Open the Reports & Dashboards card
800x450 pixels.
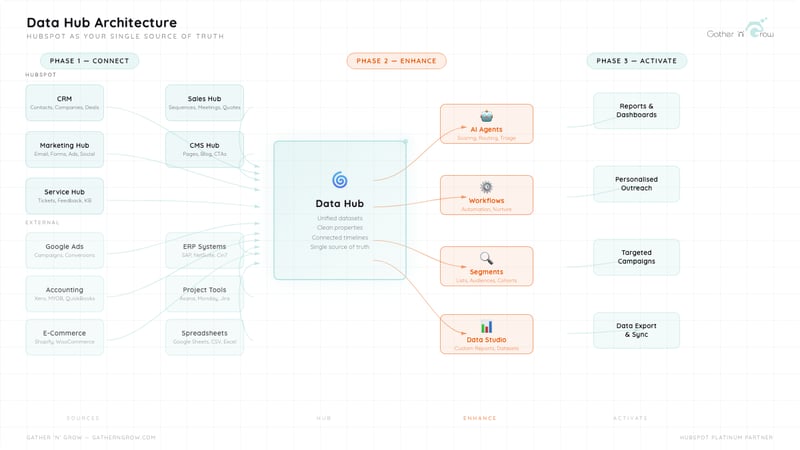pos(636,110)
